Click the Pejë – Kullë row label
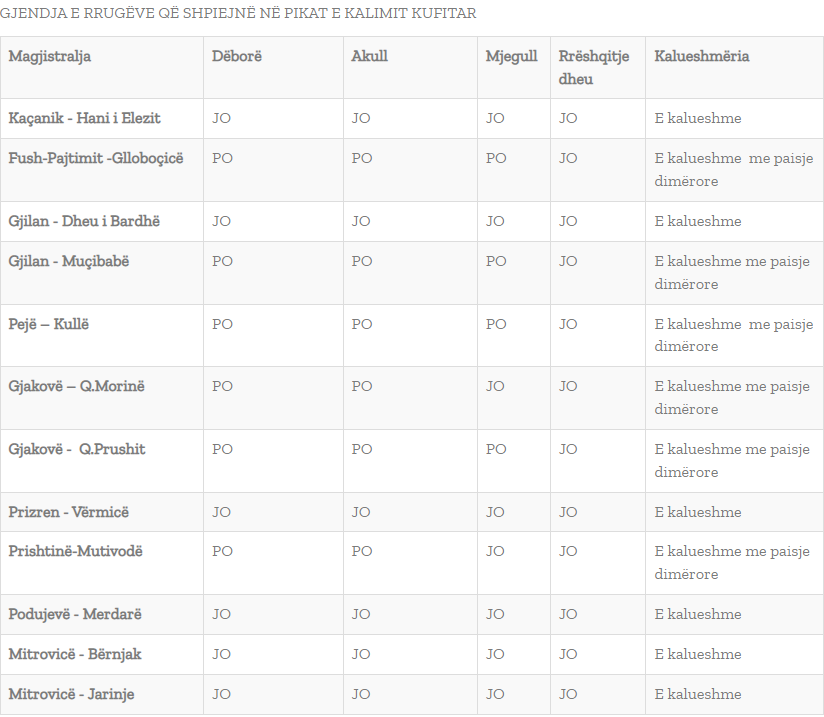The height and width of the screenshot is (717, 824). (x=48, y=324)
